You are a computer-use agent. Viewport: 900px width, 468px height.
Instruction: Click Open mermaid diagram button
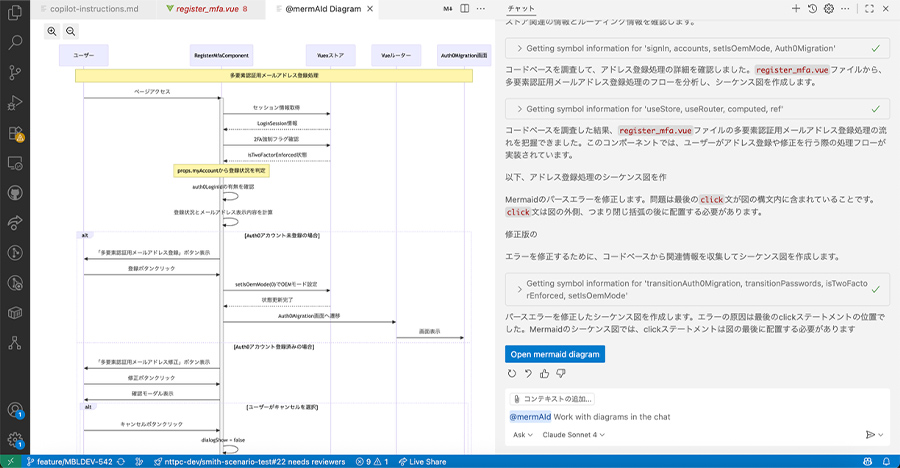coord(555,354)
